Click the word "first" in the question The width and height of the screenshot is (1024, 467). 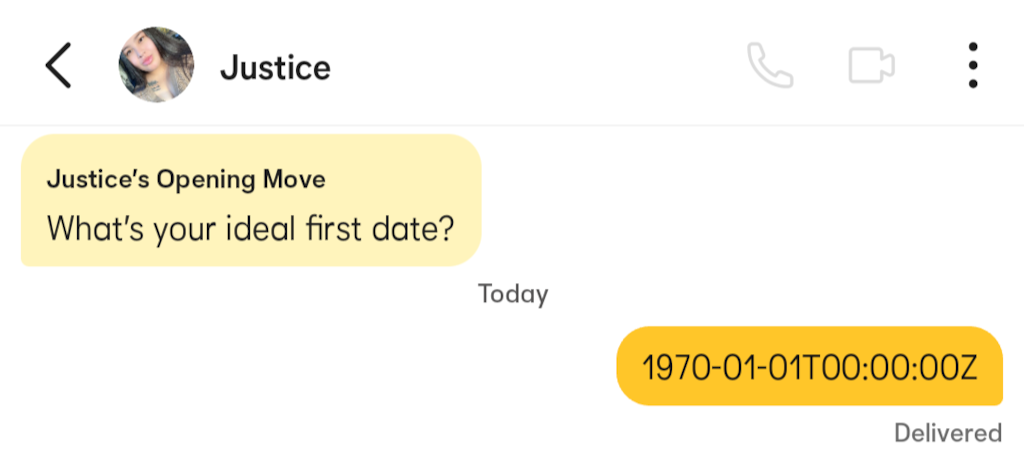[x=332, y=229]
